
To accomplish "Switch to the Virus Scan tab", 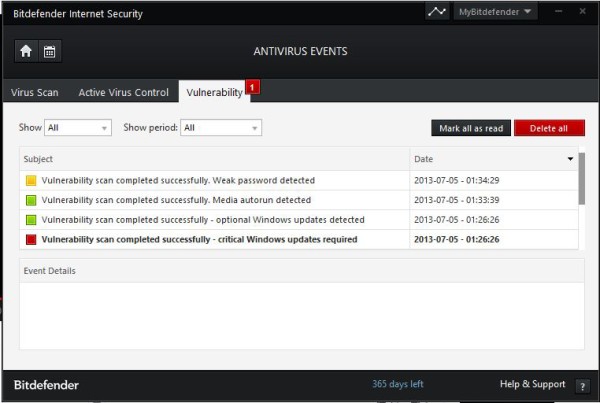I will [x=34, y=92].
